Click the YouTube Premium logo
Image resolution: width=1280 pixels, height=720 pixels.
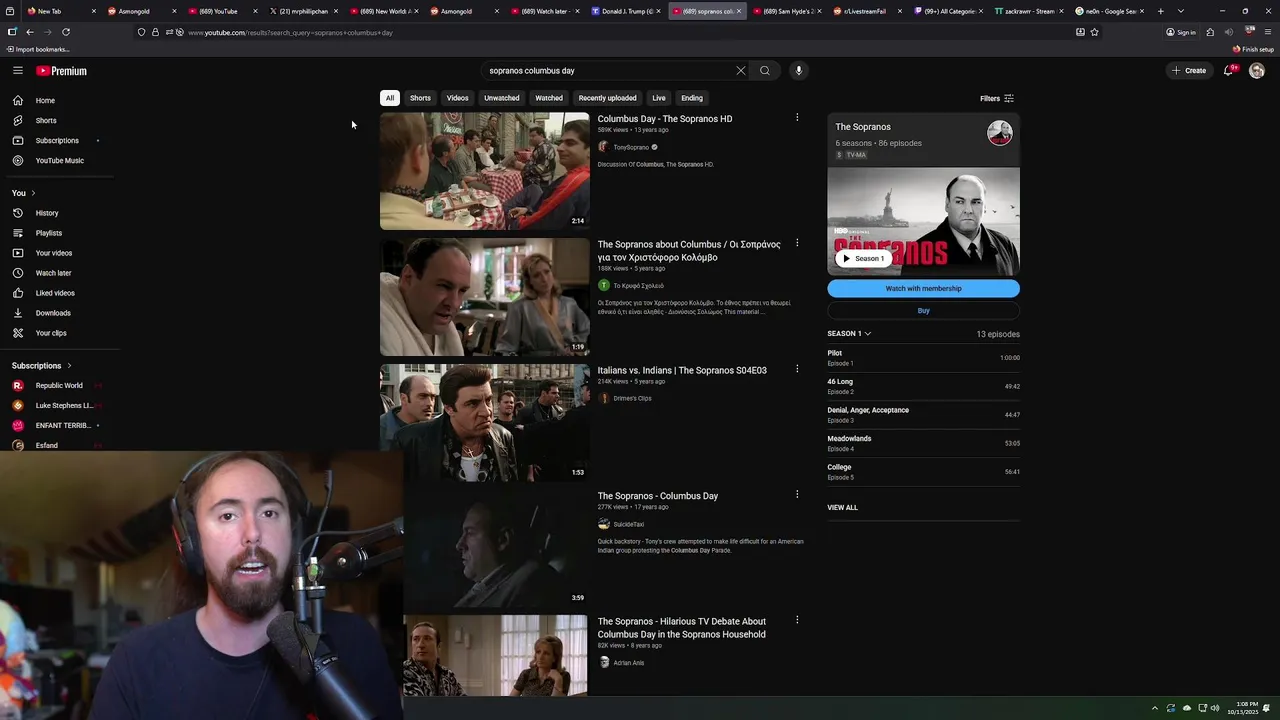click(62, 71)
